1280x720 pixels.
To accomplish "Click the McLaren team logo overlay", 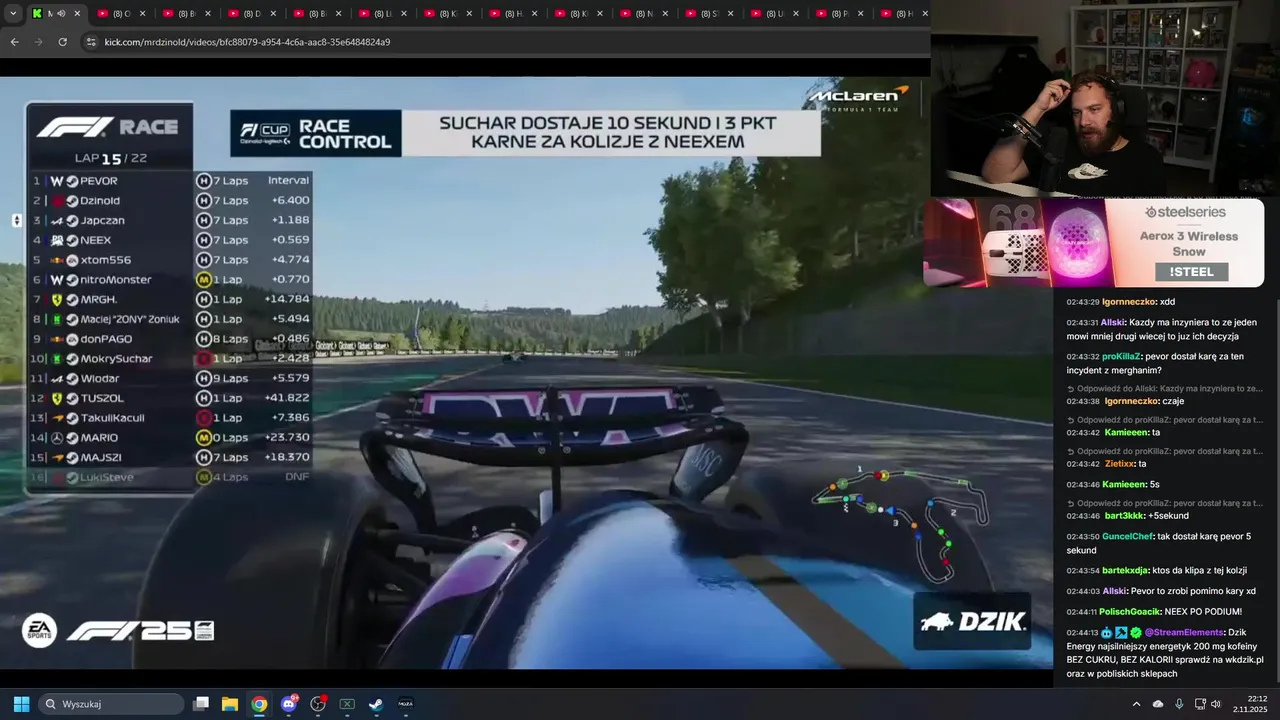I will pyautogui.click(x=858, y=98).
